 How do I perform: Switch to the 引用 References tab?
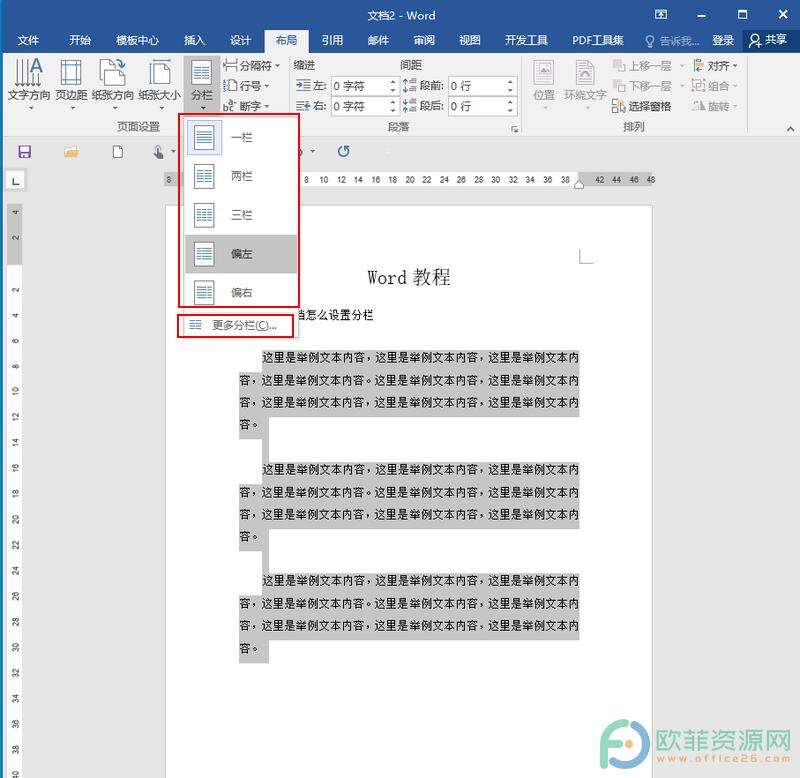332,40
